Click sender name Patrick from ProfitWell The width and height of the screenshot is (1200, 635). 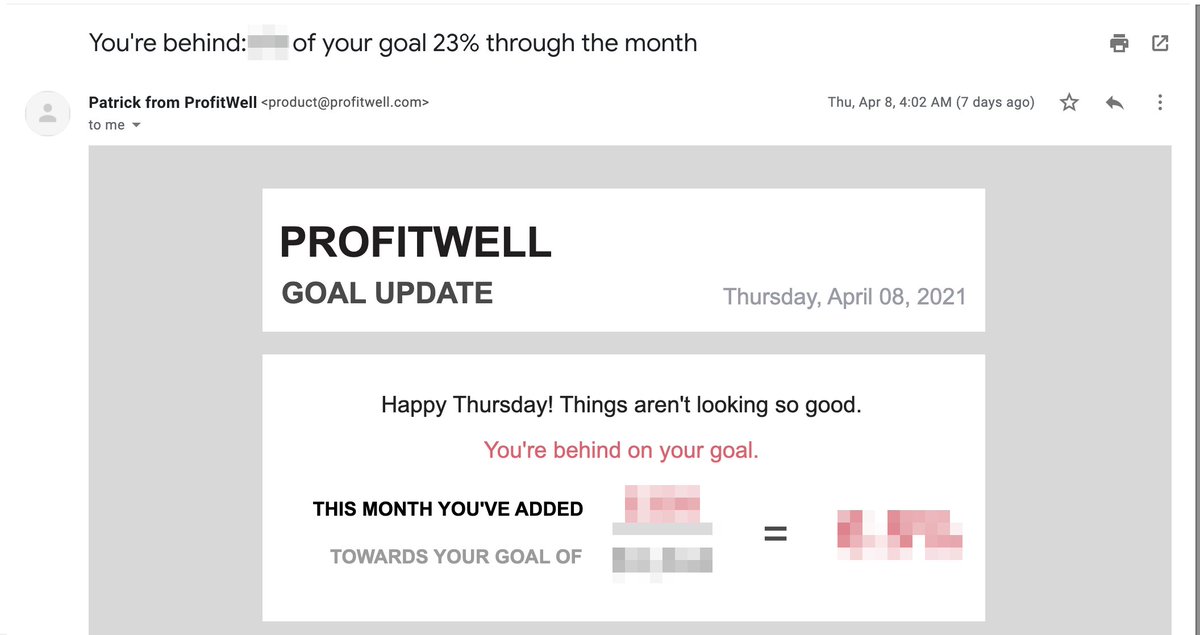[172, 102]
